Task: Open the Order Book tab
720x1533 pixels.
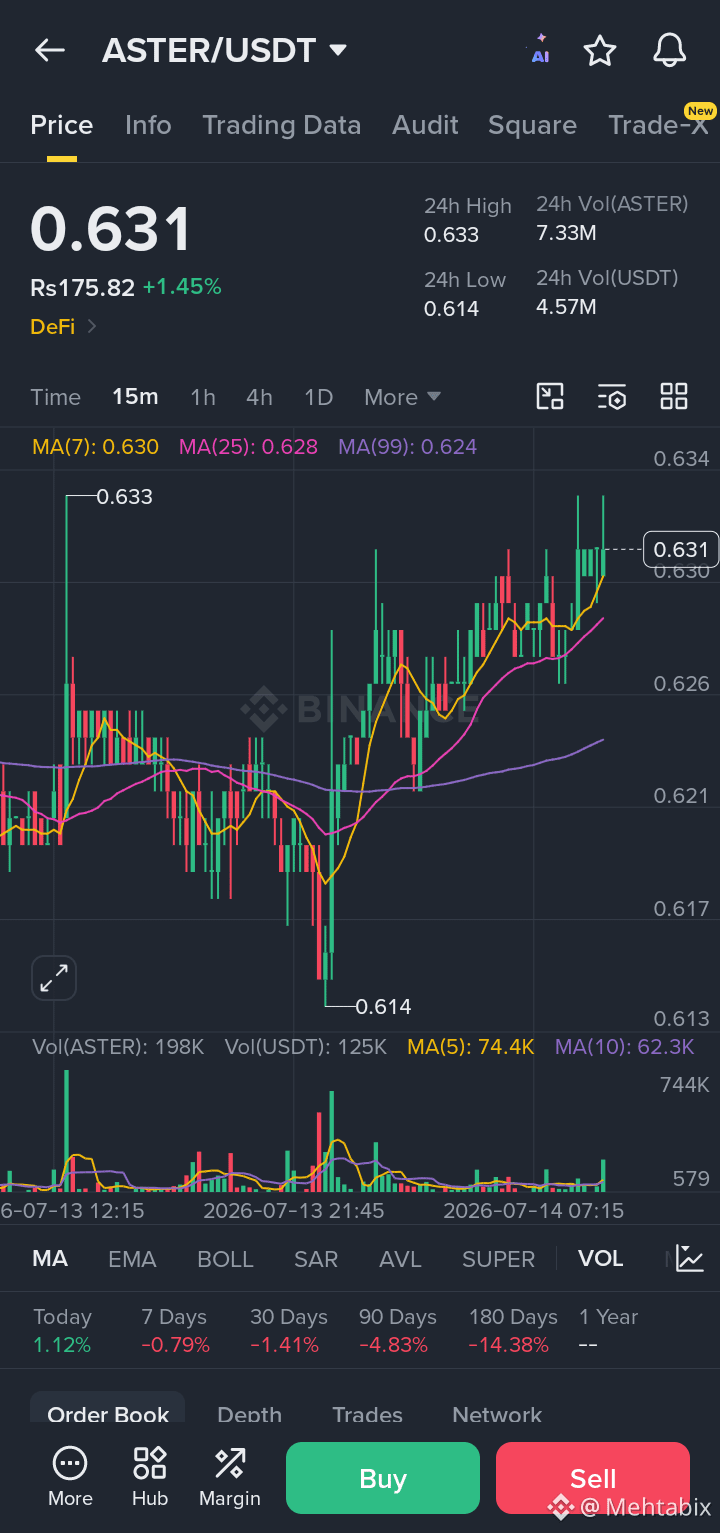Action: [108, 1414]
